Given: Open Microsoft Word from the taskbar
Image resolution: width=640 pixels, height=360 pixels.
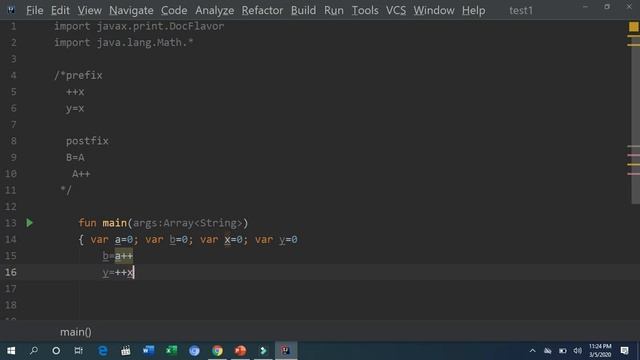Looking at the screenshot, I should 149,351.
